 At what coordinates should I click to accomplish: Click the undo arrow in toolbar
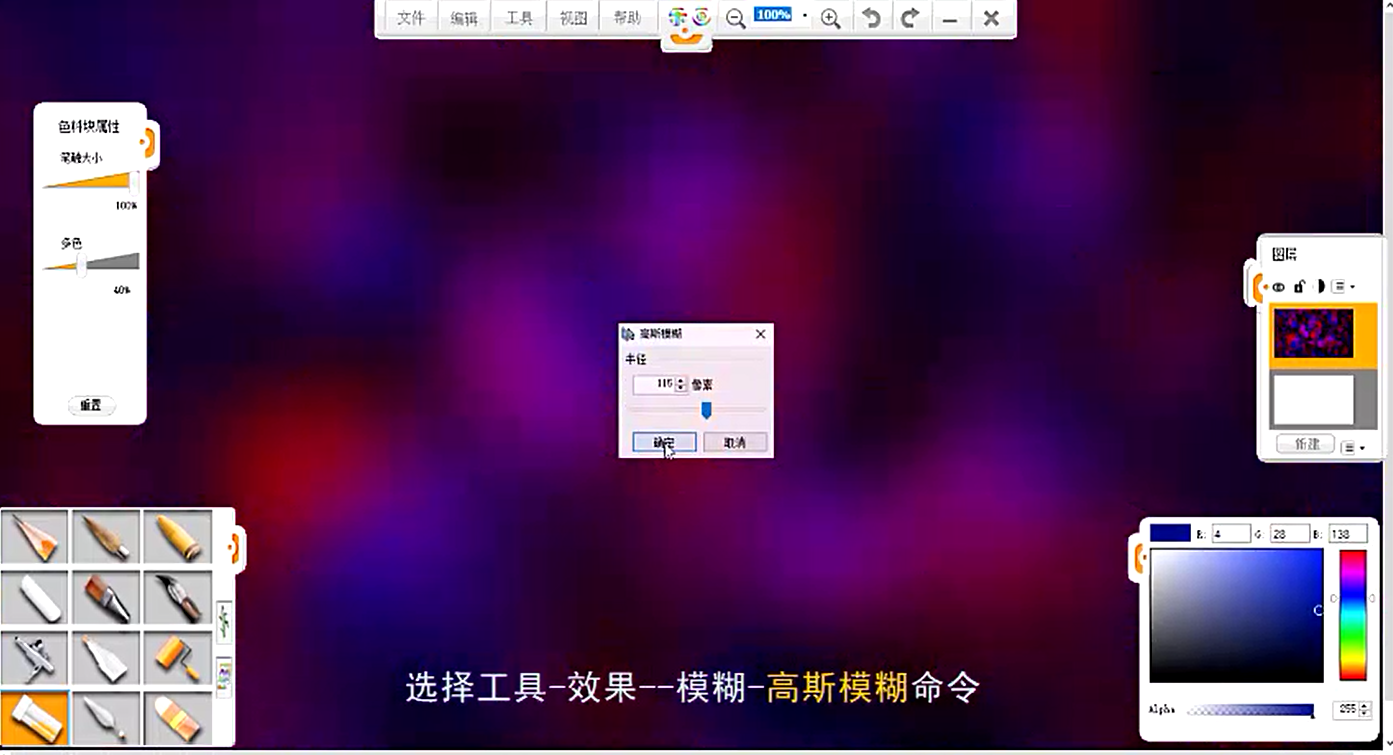[x=872, y=18]
